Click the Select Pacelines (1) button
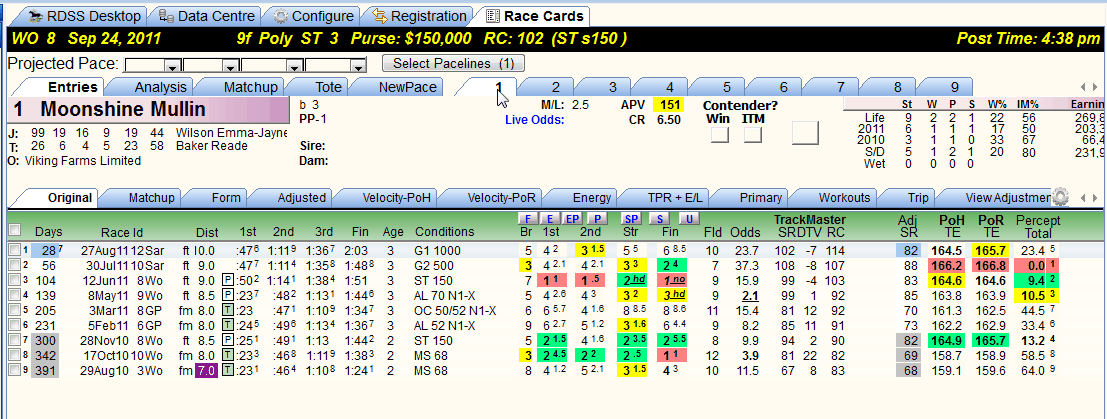The height and width of the screenshot is (419, 1107). (x=453, y=64)
